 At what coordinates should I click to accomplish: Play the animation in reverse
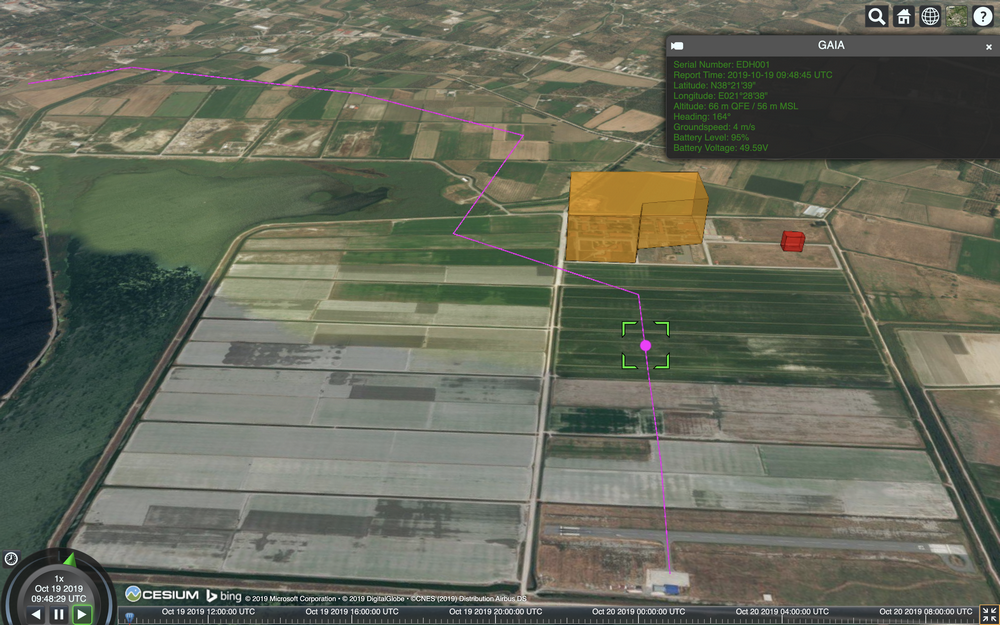pos(36,615)
